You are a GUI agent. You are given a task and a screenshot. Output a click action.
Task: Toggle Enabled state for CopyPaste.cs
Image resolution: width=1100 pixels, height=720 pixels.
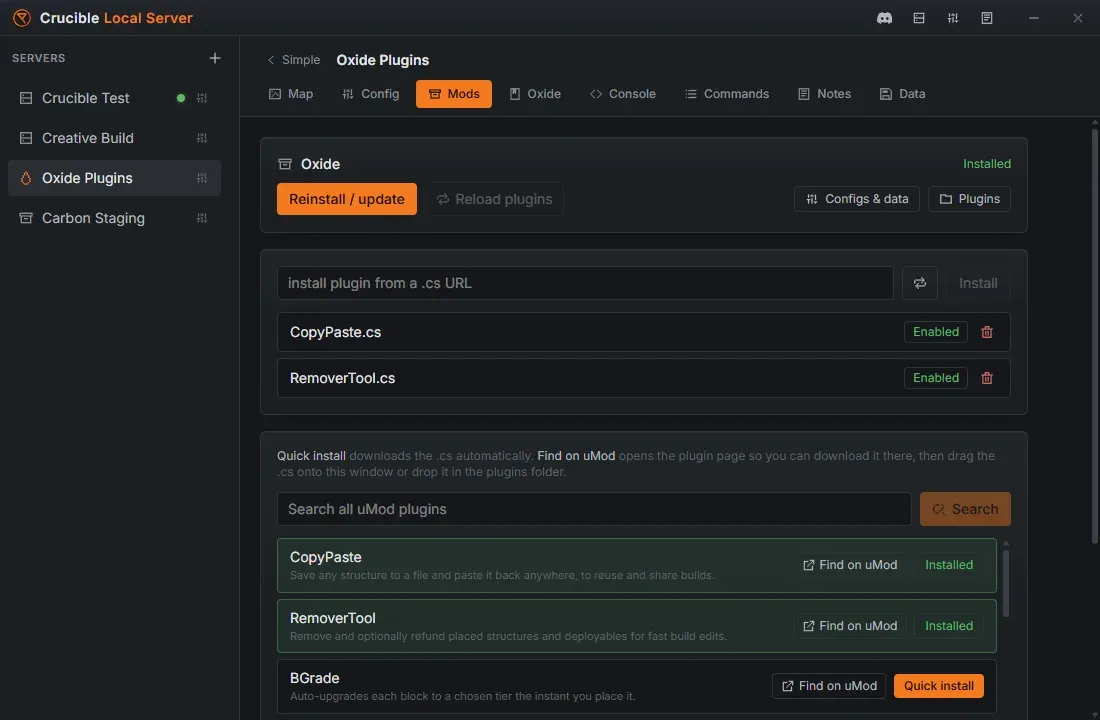935,332
